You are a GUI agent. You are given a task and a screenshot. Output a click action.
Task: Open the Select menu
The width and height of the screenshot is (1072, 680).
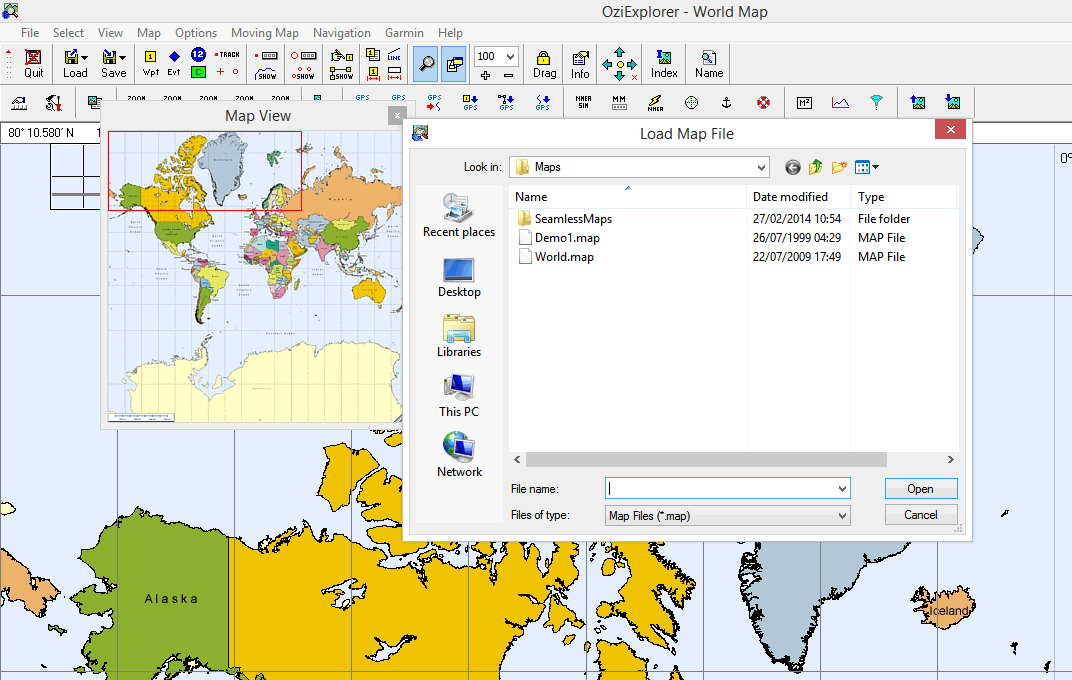coord(68,33)
